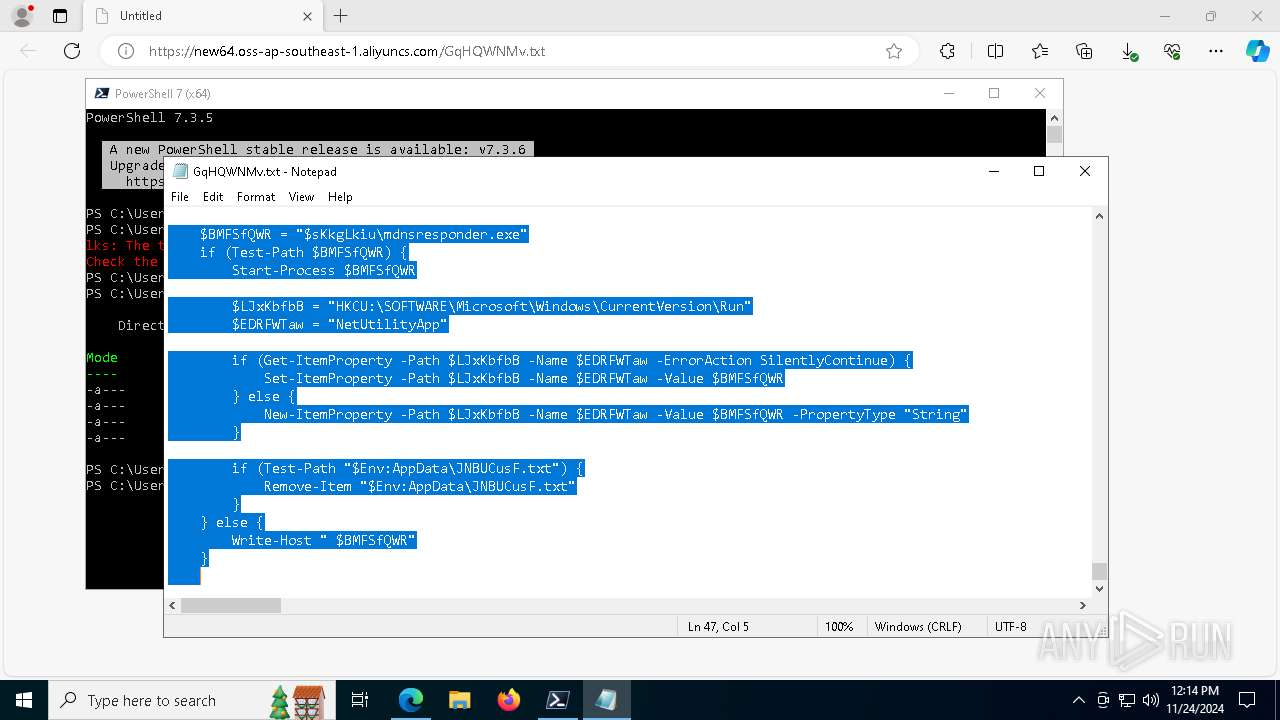The width and height of the screenshot is (1280, 720).
Task: Click the 'Write-Host' line in Notepad
Action: coord(324,540)
